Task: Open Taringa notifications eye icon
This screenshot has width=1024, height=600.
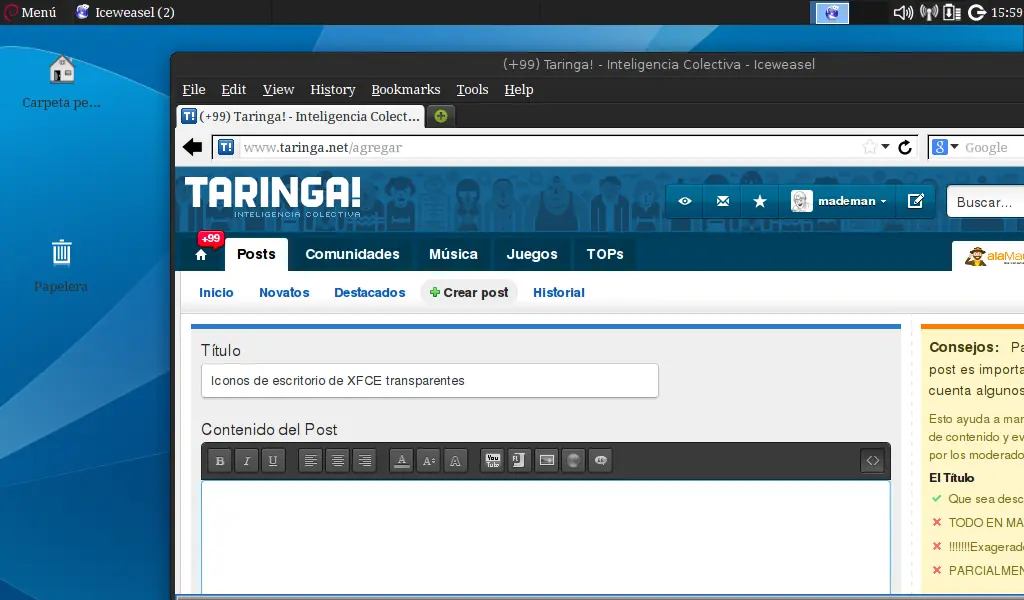Action: (684, 201)
